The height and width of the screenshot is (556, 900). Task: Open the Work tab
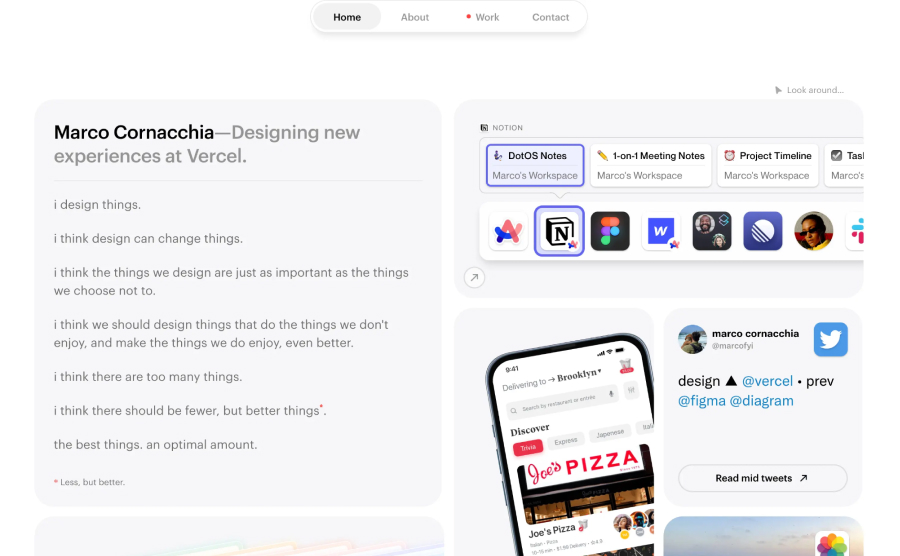[x=483, y=17]
